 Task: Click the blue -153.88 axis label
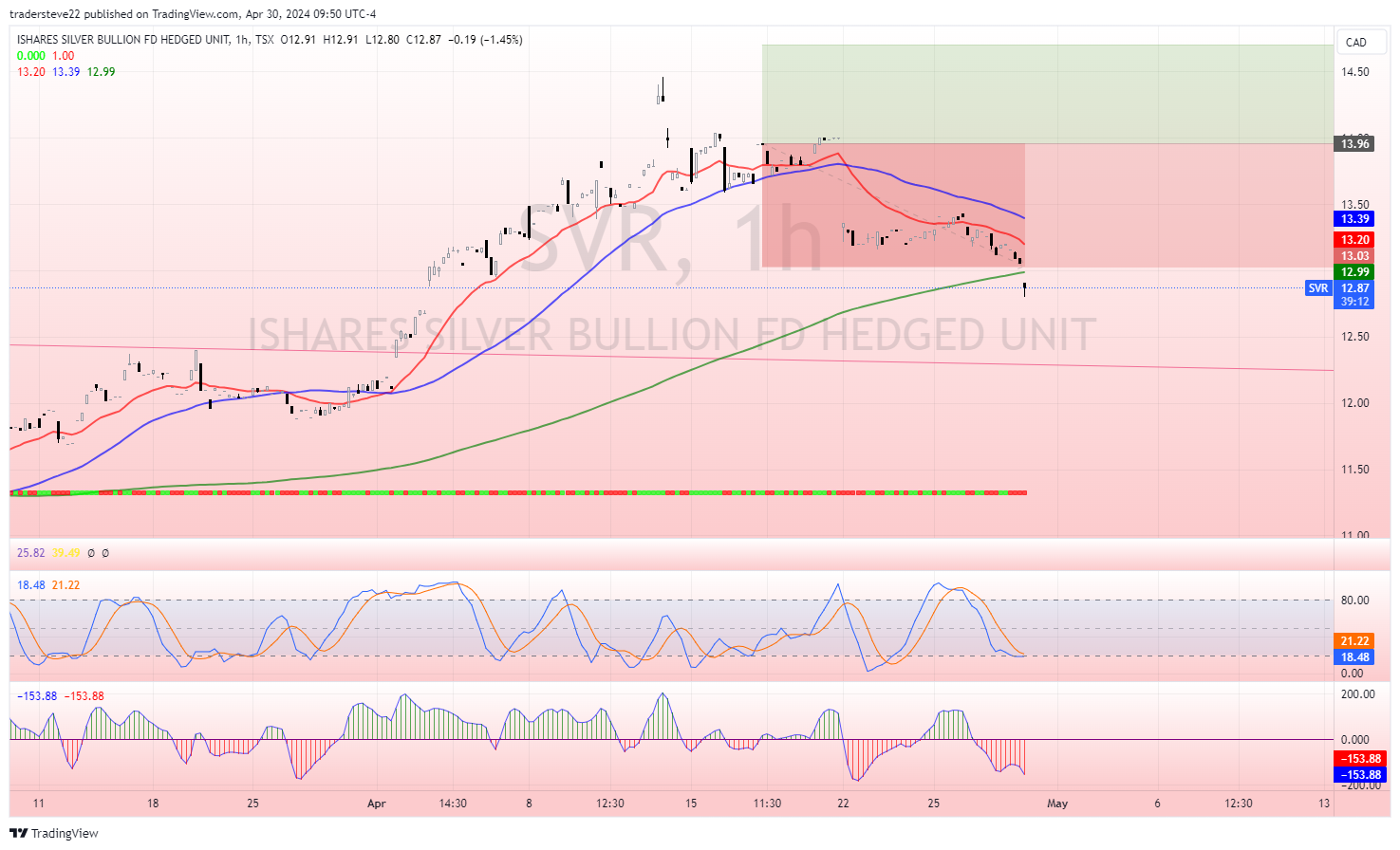(x=1360, y=775)
